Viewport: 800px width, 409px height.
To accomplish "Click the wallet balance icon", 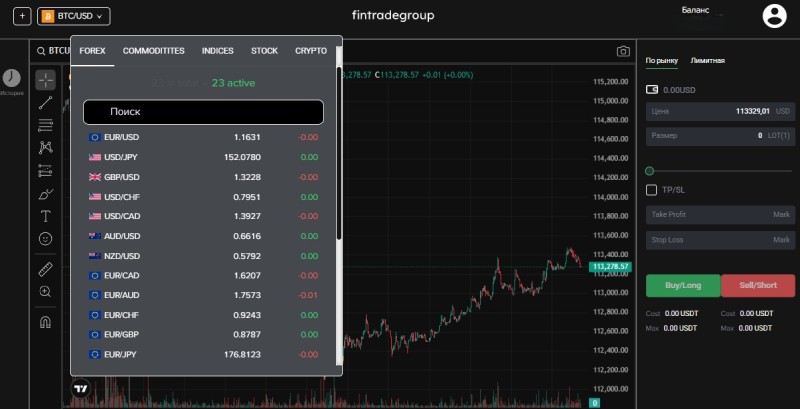I will pos(652,90).
